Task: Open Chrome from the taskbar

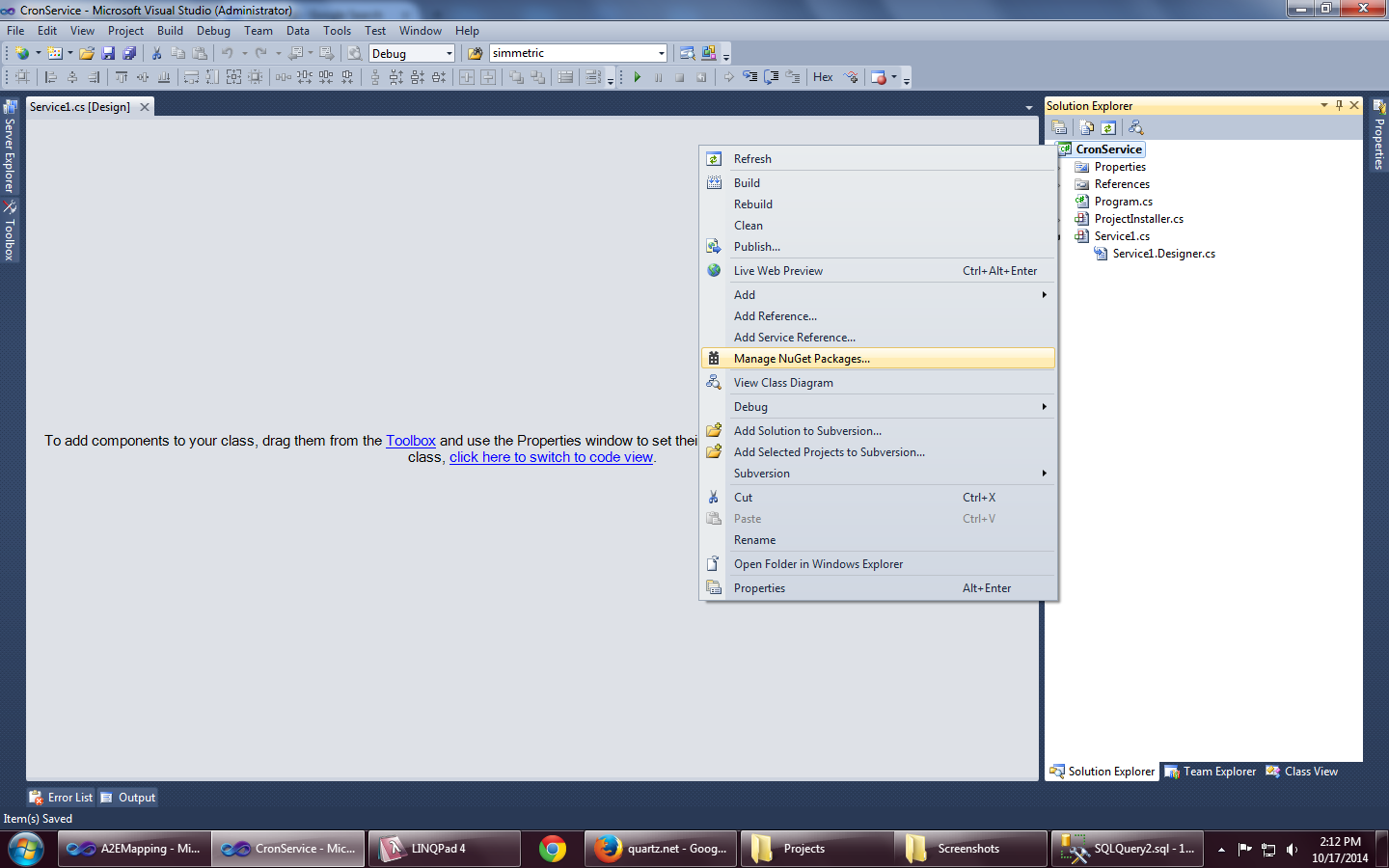Action: coord(553,849)
